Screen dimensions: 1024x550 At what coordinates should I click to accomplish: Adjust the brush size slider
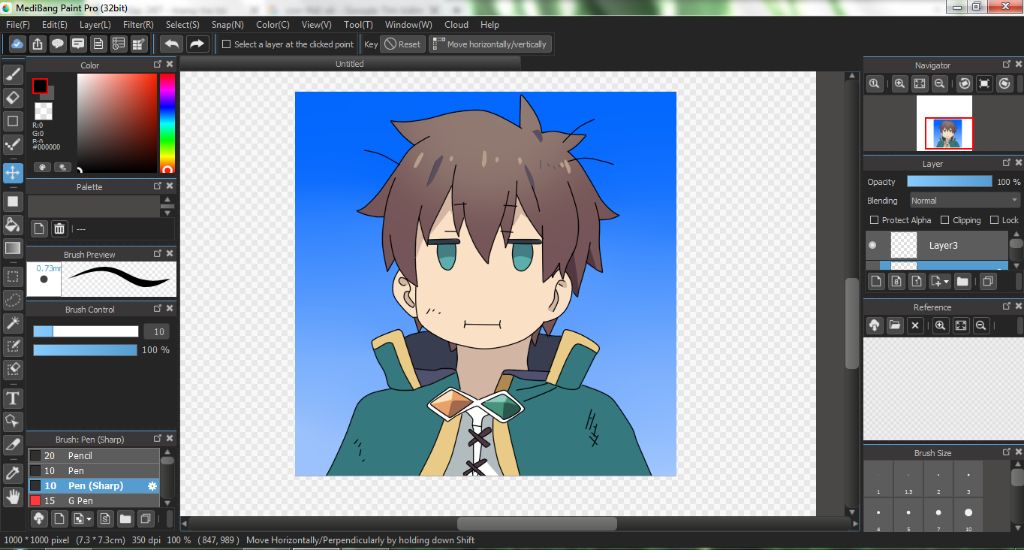click(x=86, y=331)
